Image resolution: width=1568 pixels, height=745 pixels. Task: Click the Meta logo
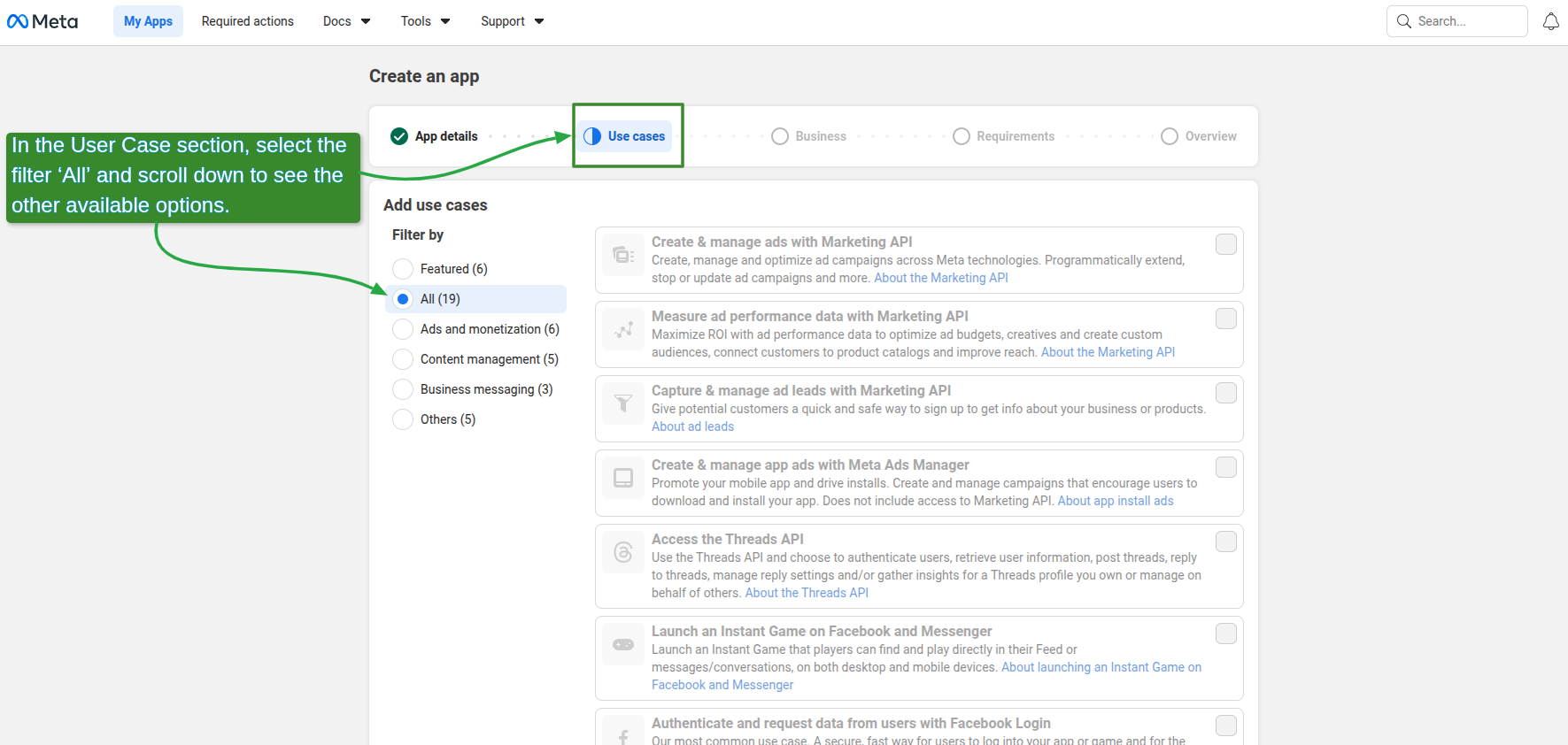[x=42, y=21]
